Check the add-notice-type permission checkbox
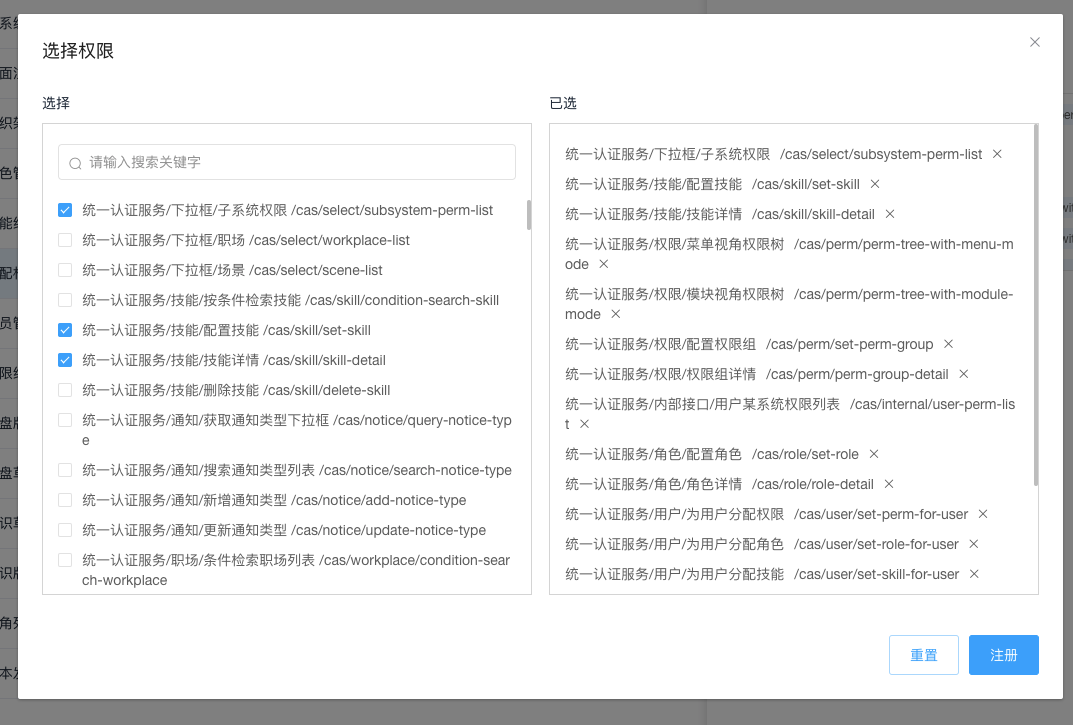The image size is (1073, 725). tap(65, 500)
